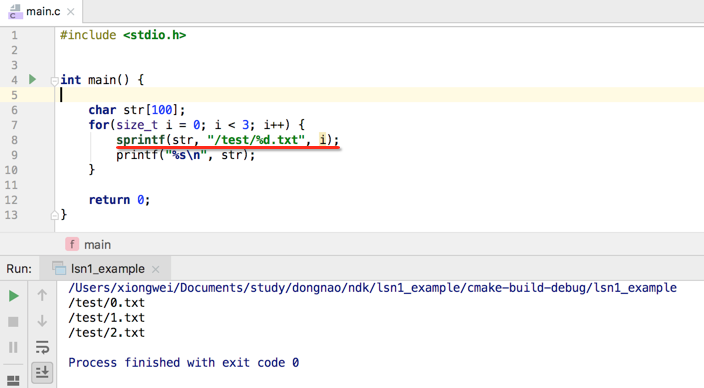Viewport: 704px width, 388px height.
Task: Rerun the program with the green play button
Action: coord(13,296)
